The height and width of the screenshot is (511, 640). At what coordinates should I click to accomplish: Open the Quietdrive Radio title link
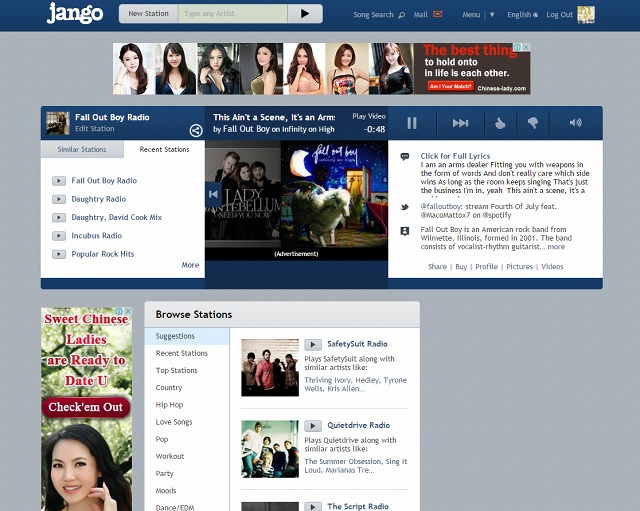coord(358,425)
